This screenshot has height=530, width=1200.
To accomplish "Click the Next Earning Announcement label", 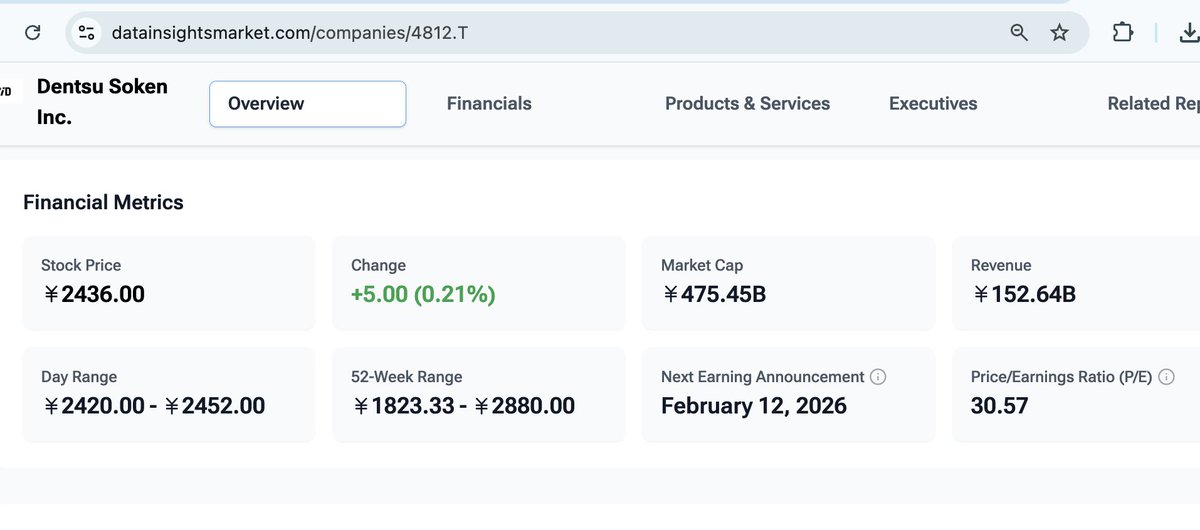I will (763, 377).
